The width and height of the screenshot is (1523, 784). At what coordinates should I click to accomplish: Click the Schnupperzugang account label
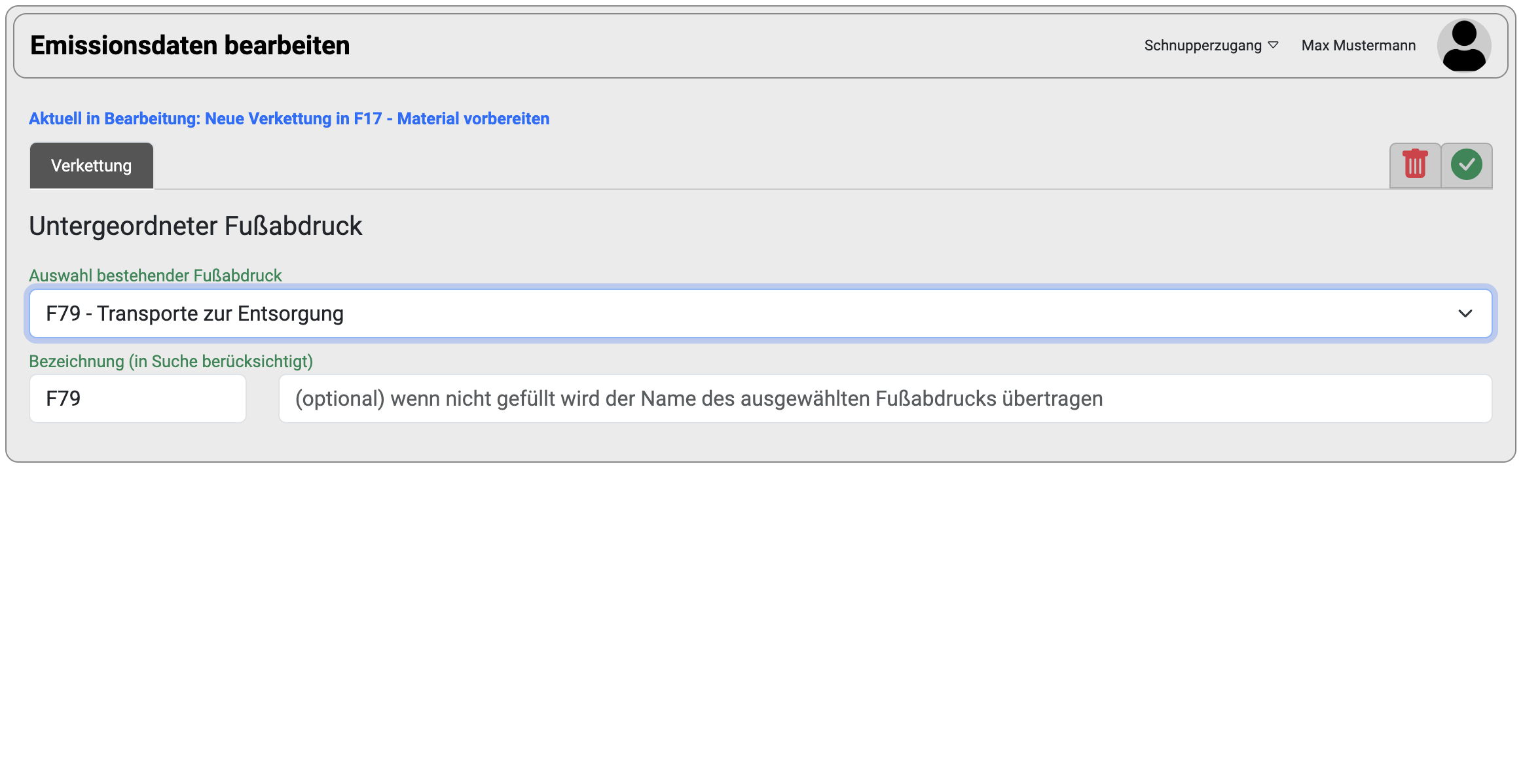[x=1203, y=46]
